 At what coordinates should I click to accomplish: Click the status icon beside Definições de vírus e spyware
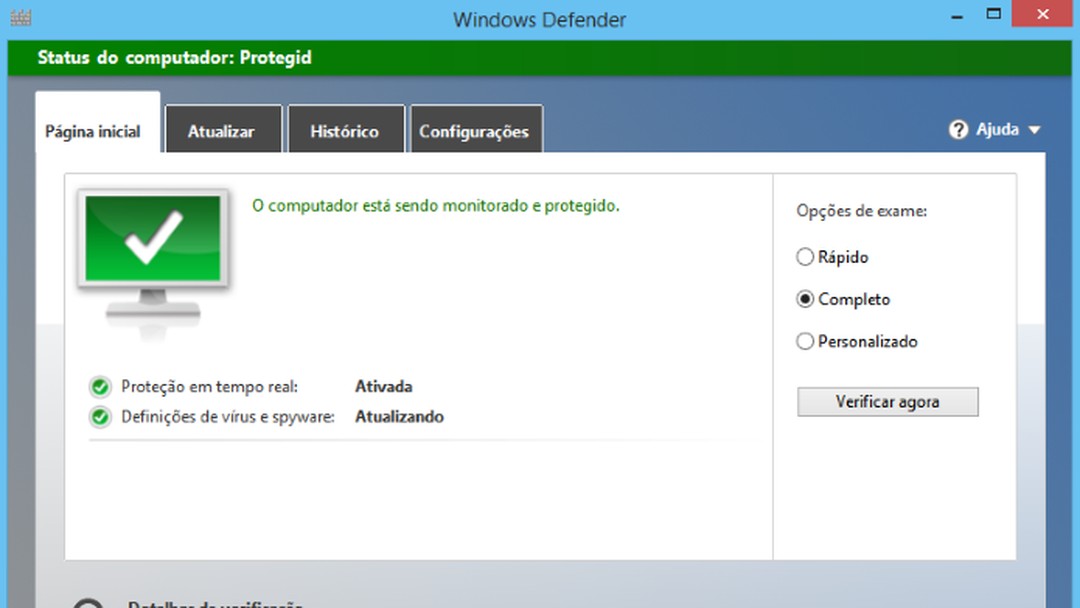pyautogui.click(x=99, y=417)
